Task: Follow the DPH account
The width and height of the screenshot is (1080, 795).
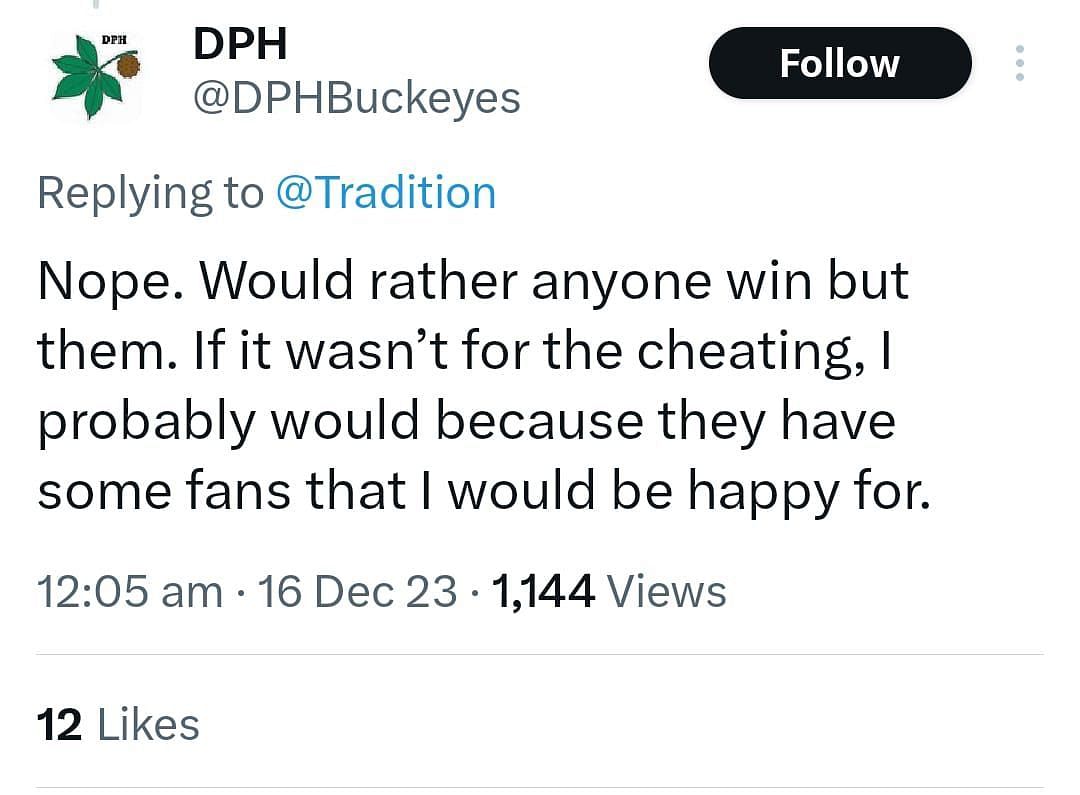Action: [x=840, y=63]
